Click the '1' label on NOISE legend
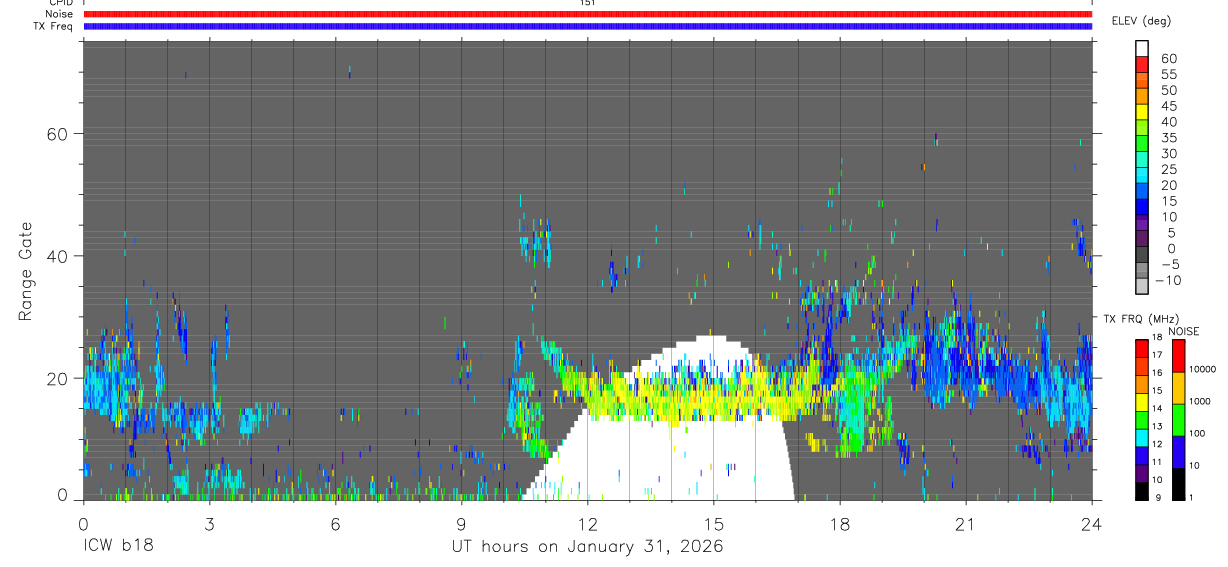The height and width of the screenshot is (567, 1228). click(x=1192, y=498)
